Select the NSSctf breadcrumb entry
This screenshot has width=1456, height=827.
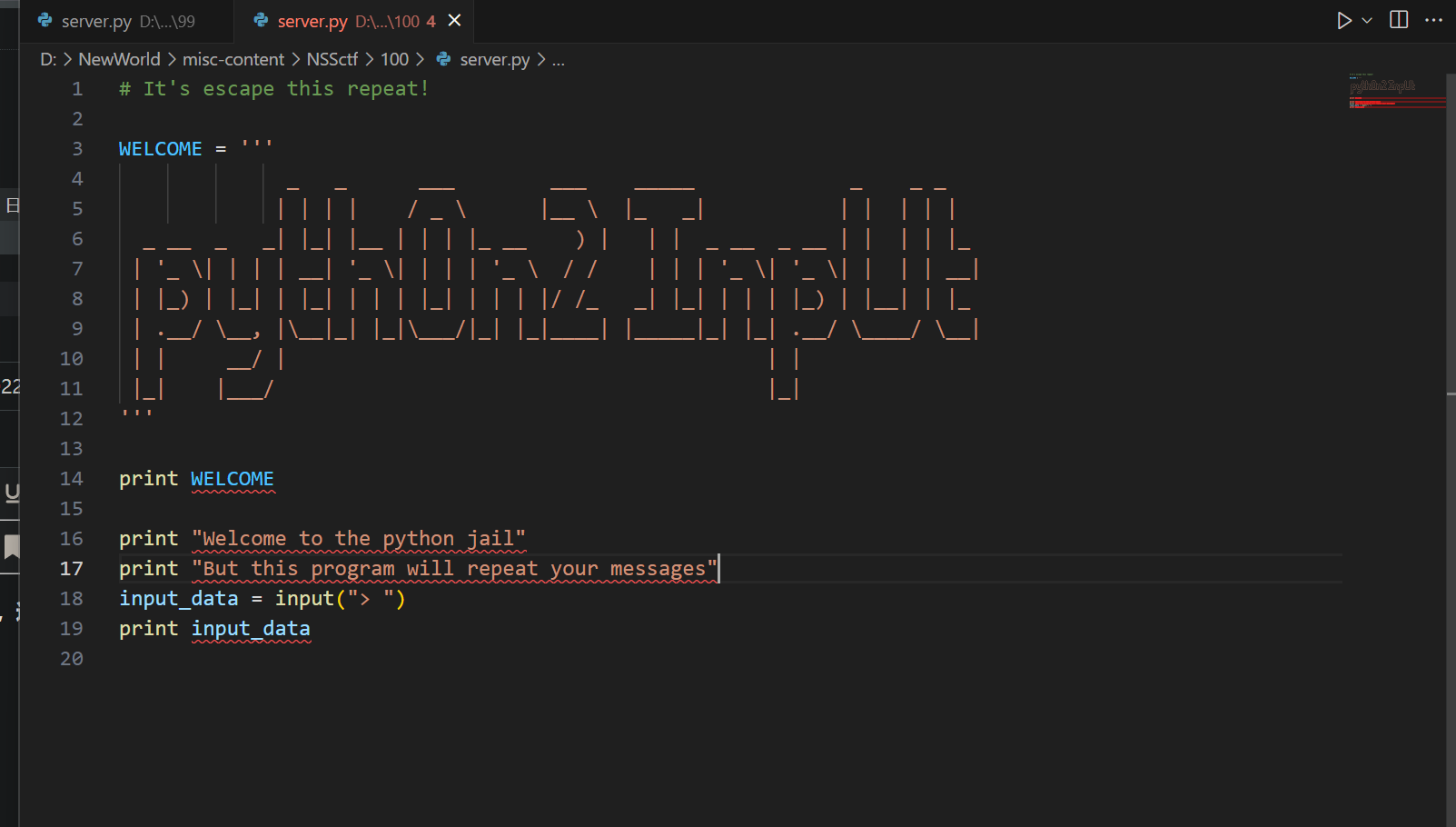tap(332, 59)
